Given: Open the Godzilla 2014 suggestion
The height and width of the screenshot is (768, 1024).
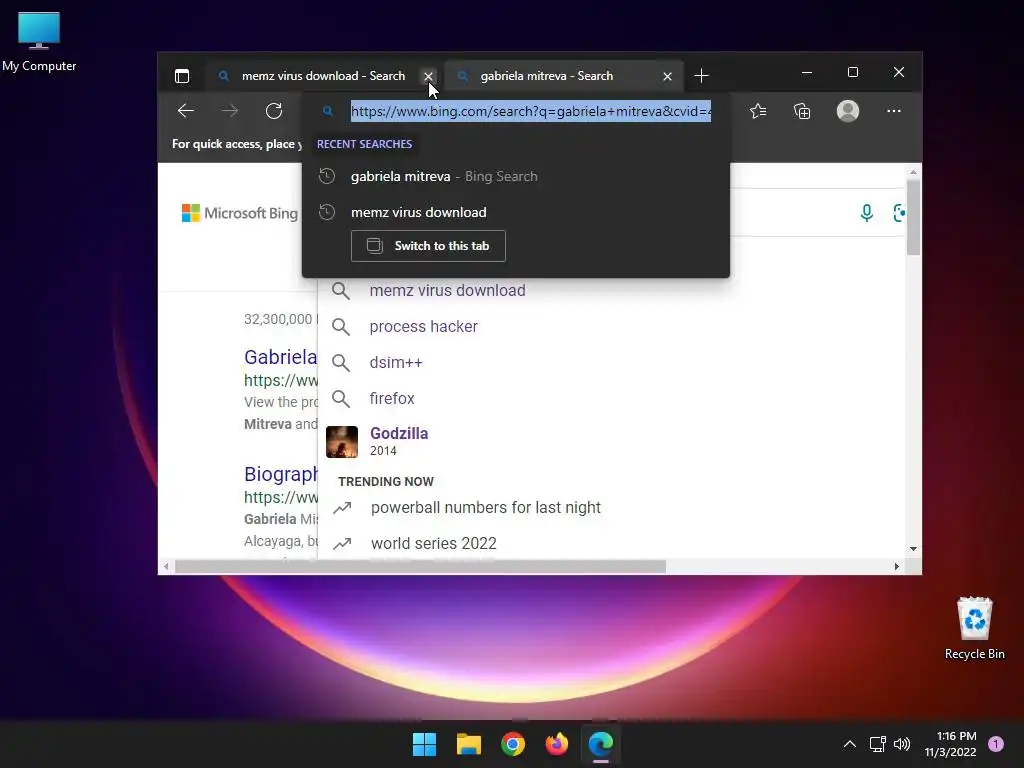Looking at the screenshot, I should pos(399,441).
